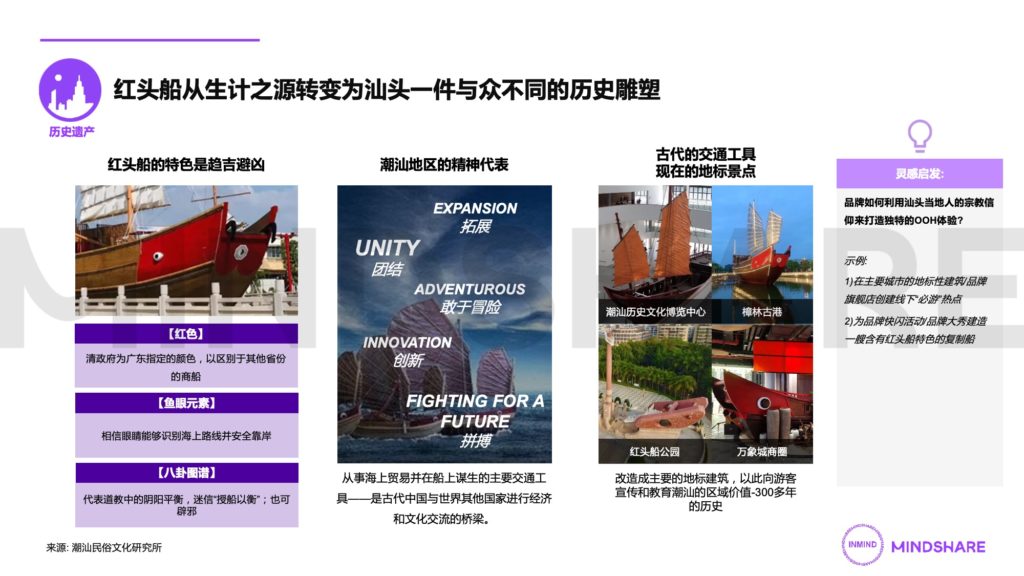Click the 示例: label
Screen dimensions: 1024x576
click(856, 261)
